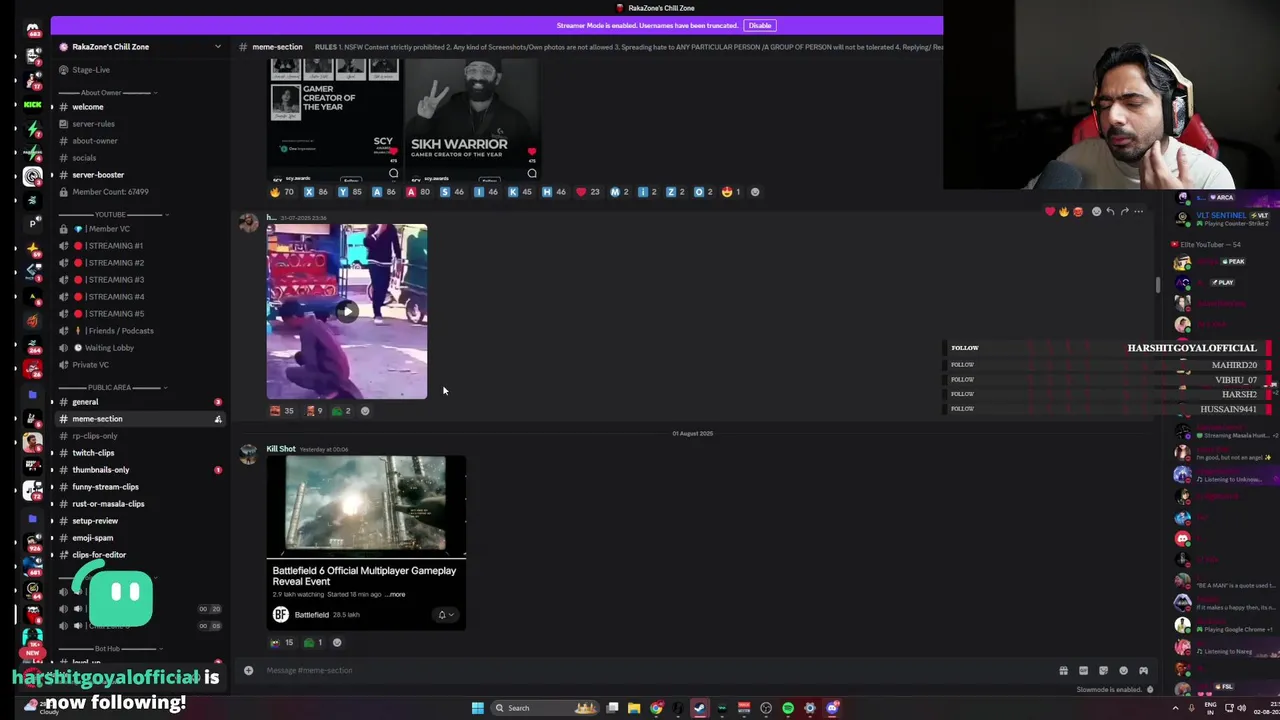Screen dimensions: 1280x720
Task: Open Direct Messages with 683 badge
Action: [x=32, y=30]
